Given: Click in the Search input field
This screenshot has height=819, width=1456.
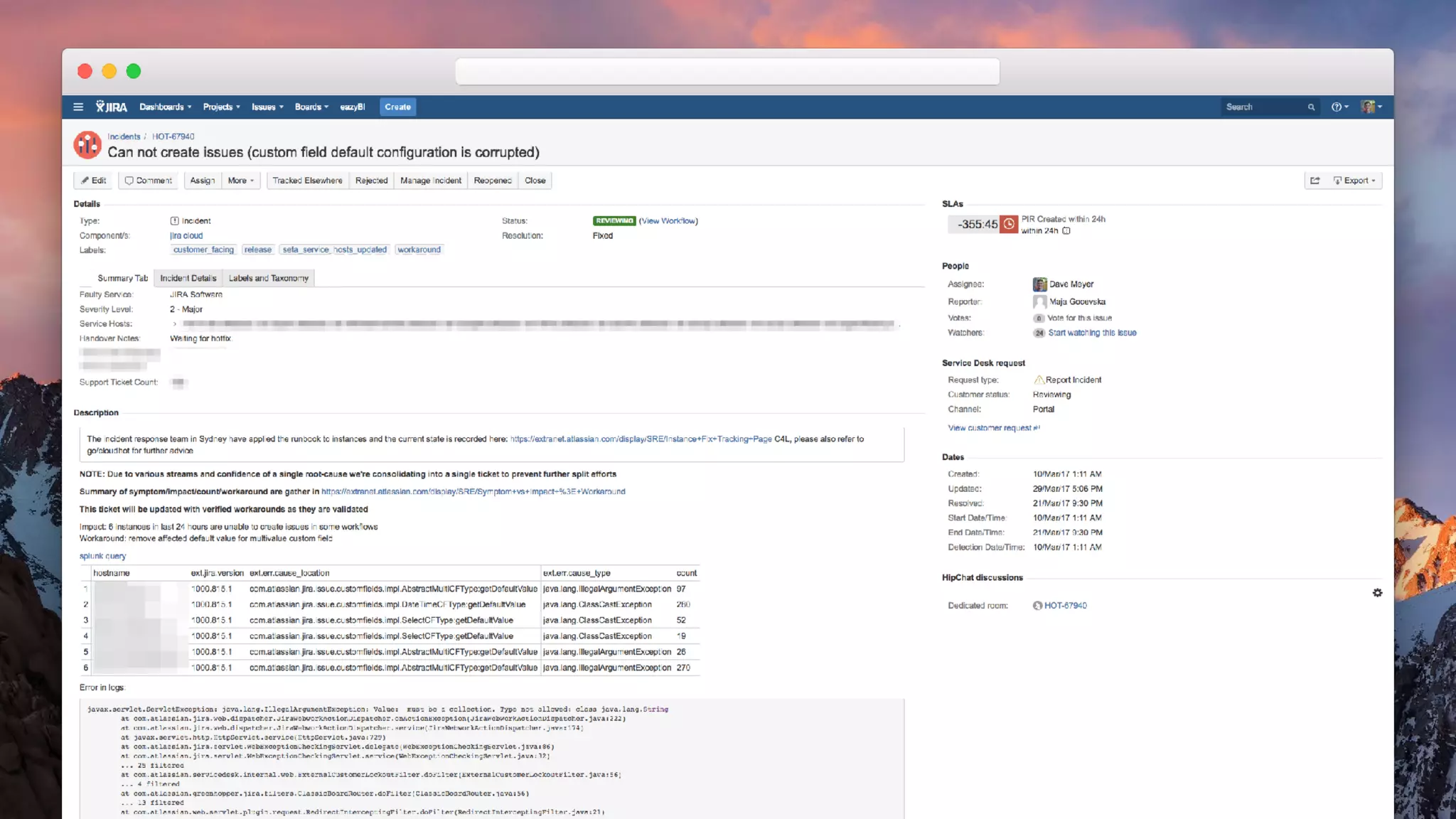Looking at the screenshot, I should tap(1262, 107).
